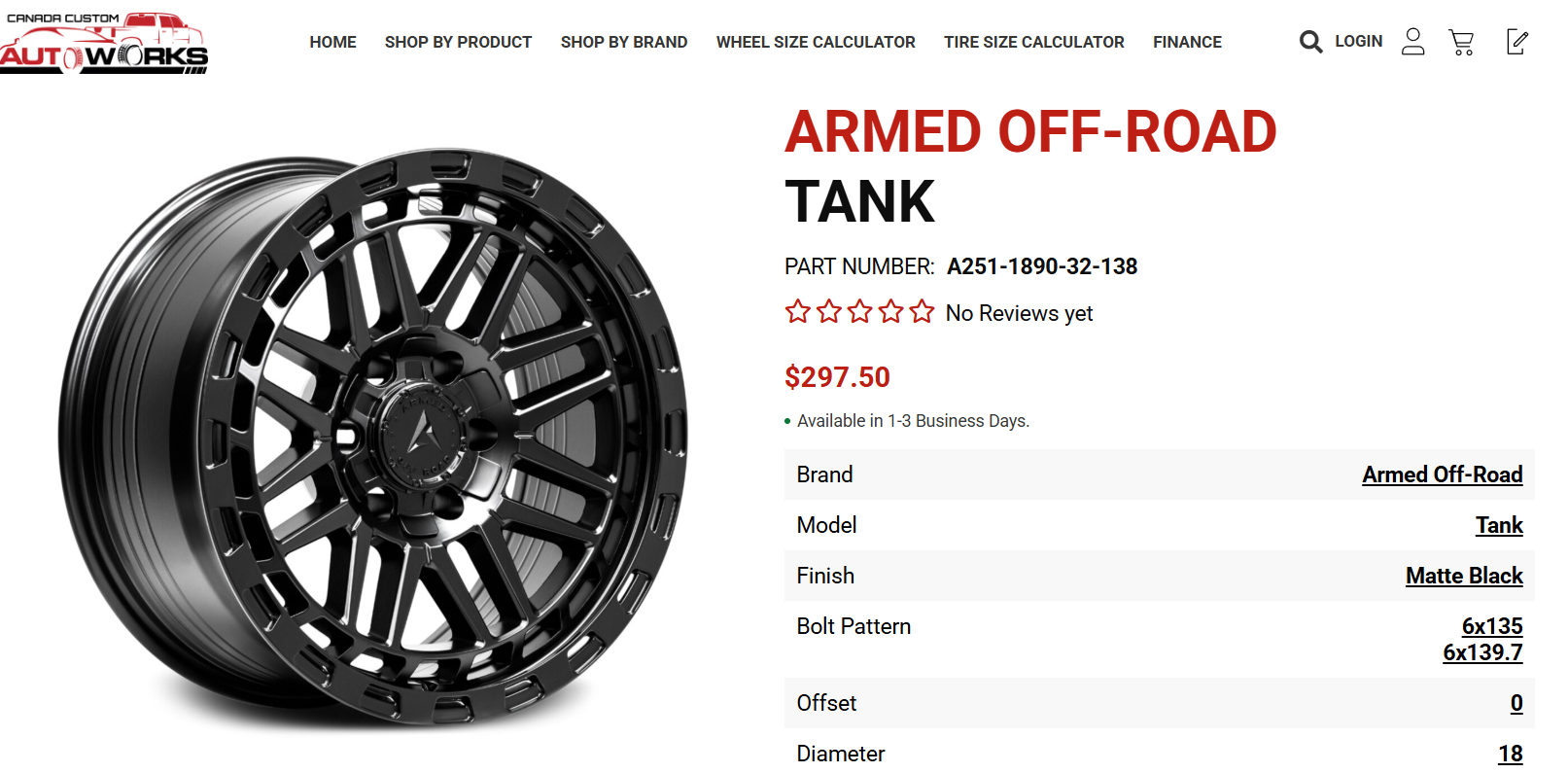Open the shopping cart icon
The image size is (1568, 773).
[x=1461, y=42]
